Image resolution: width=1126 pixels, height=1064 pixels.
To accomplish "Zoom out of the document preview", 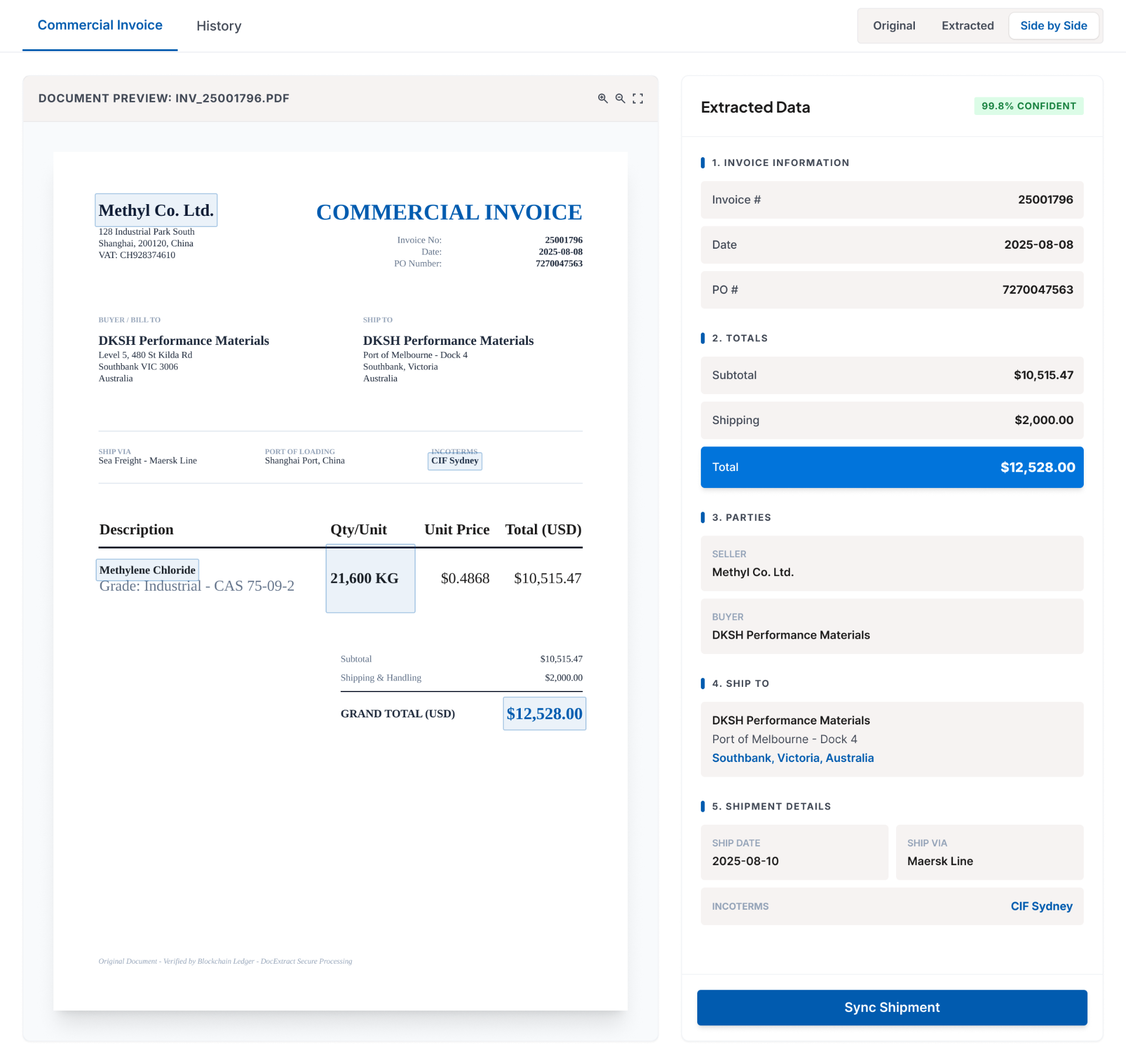I will (620, 99).
